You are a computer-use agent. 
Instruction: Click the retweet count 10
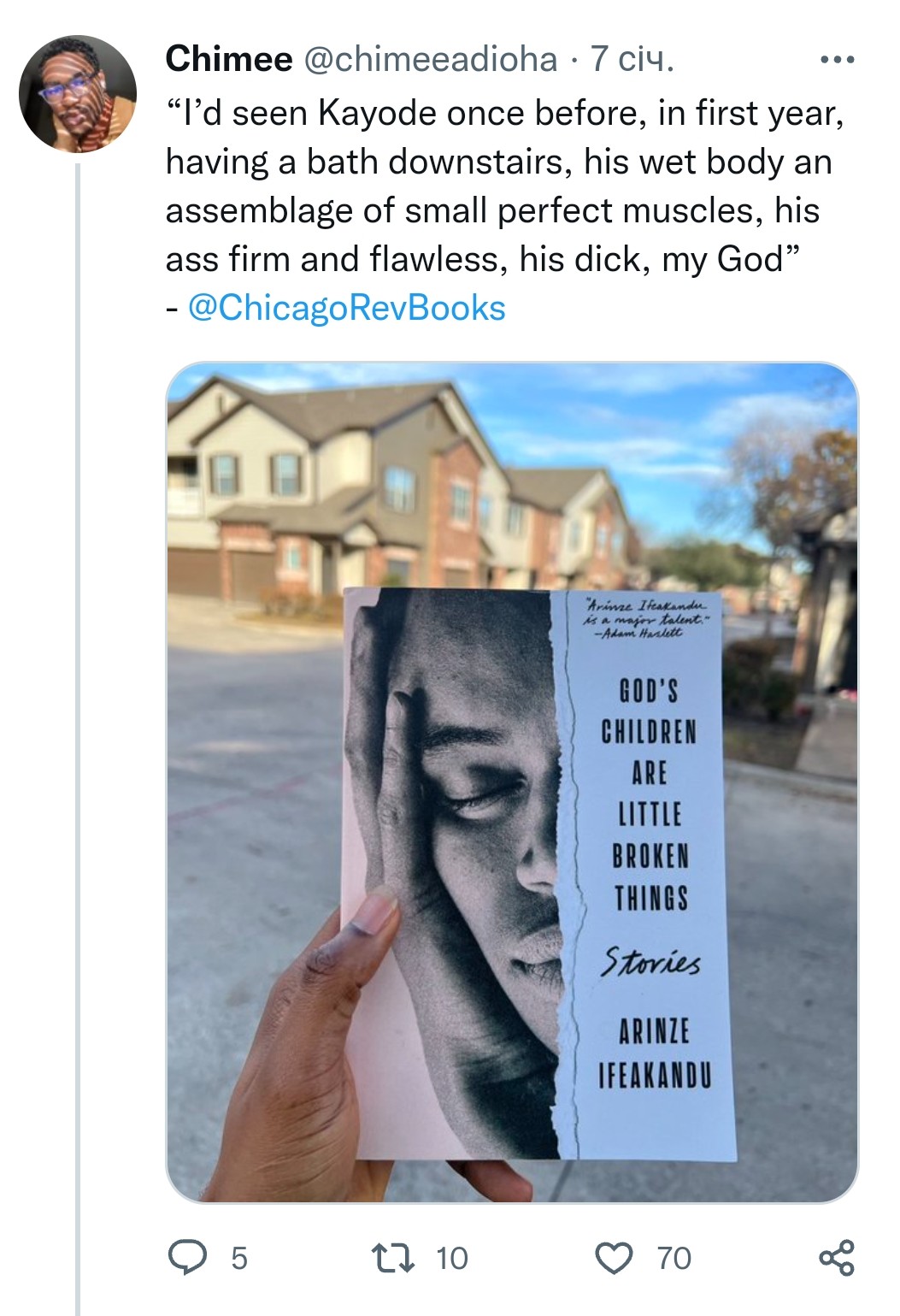click(x=451, y=1258)
